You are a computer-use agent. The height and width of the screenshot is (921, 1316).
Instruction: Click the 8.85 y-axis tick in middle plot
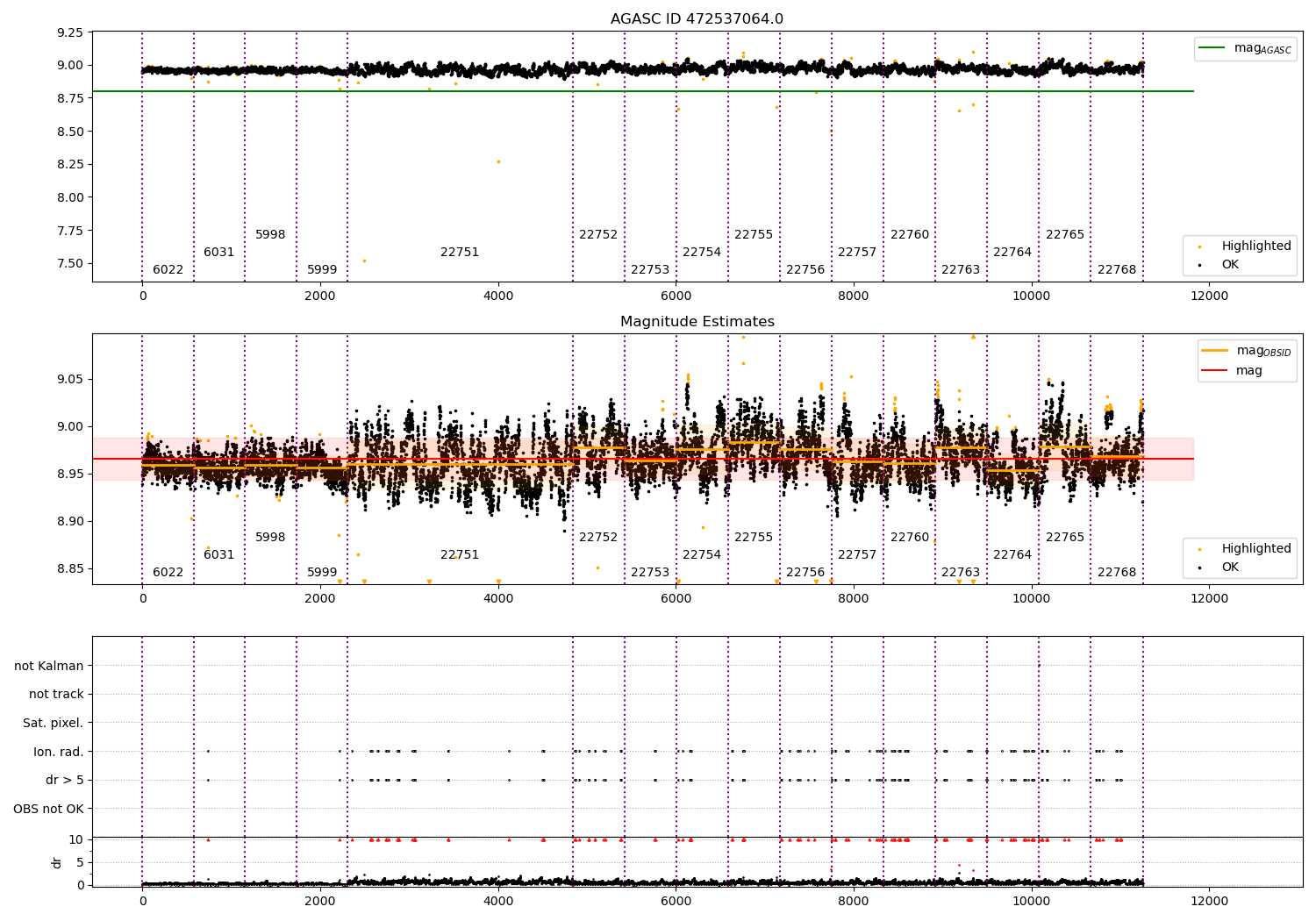tap(71, 569)
